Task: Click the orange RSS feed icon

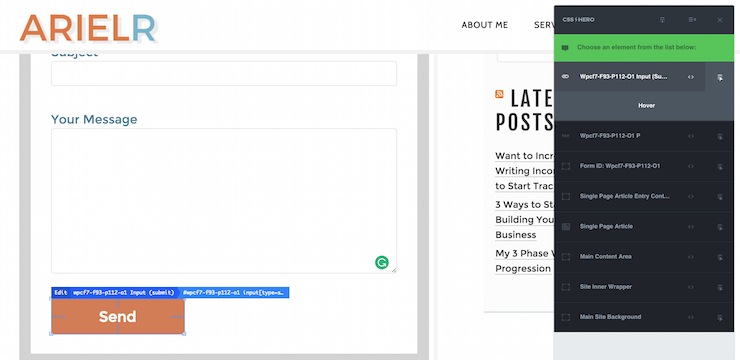Action: pos(499,94)
